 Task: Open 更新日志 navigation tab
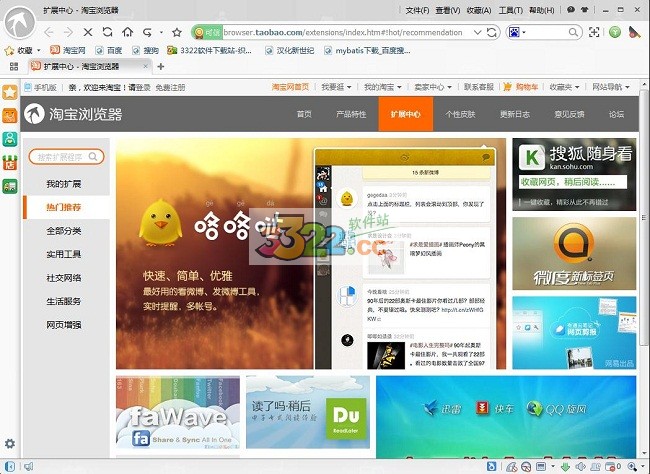514,114
